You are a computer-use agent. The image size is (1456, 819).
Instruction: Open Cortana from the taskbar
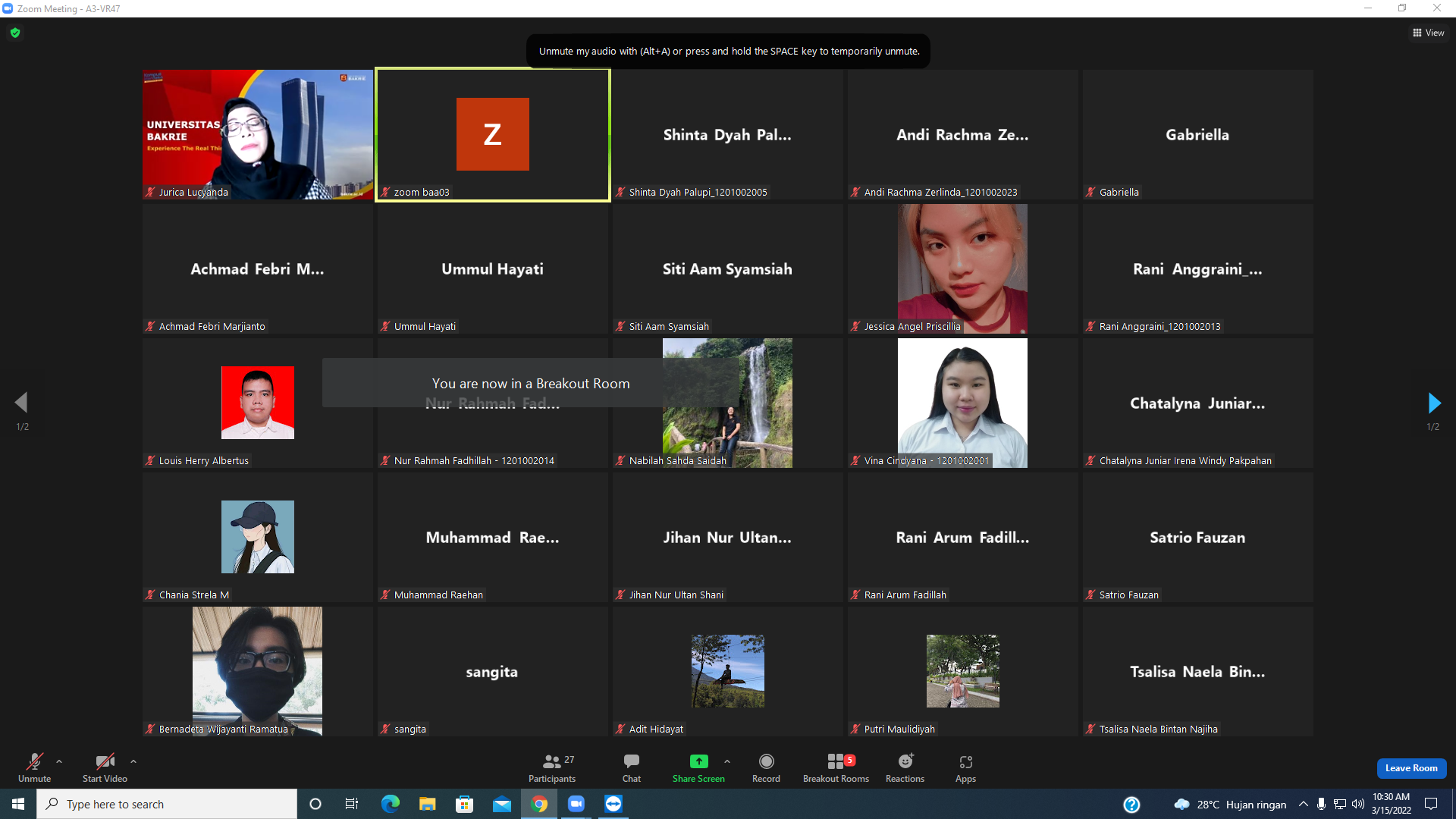coord(315,804)
